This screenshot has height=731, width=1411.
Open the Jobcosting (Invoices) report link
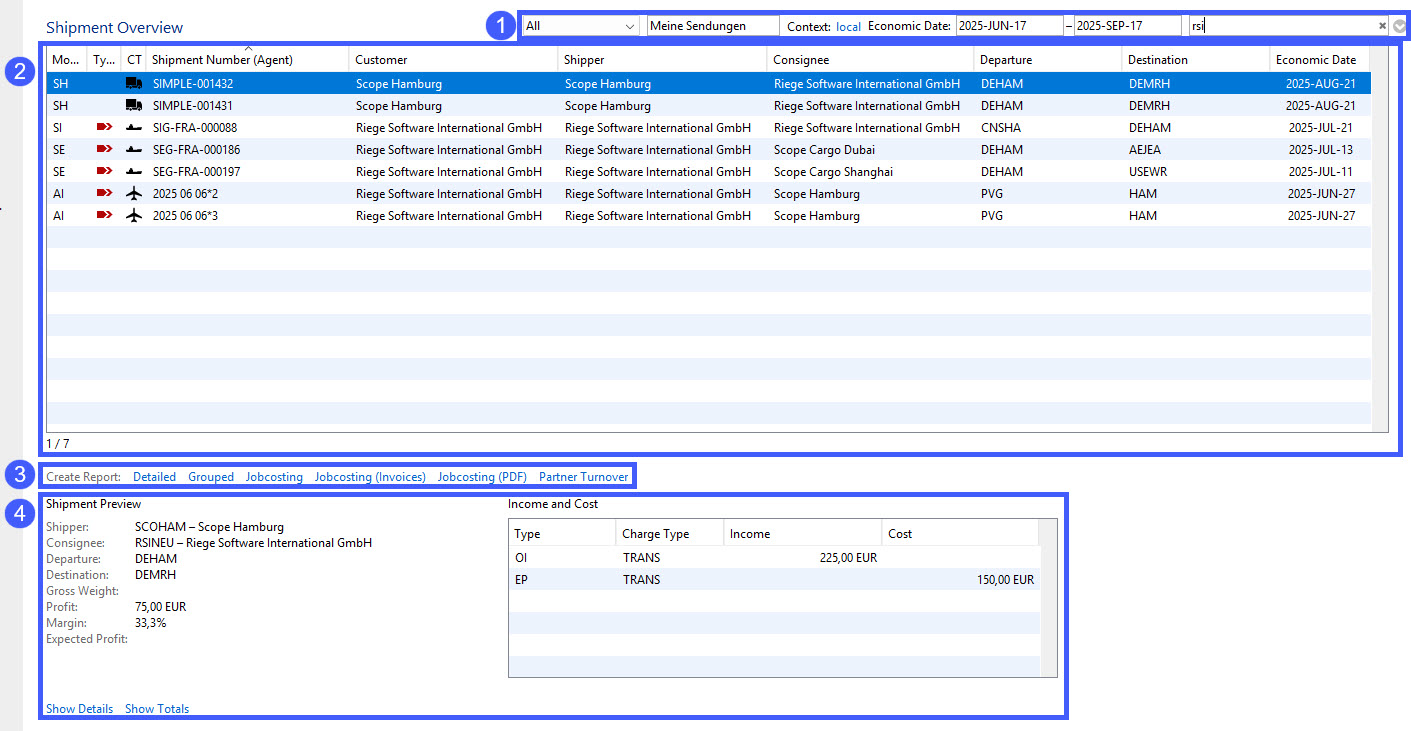pos(370,477)
